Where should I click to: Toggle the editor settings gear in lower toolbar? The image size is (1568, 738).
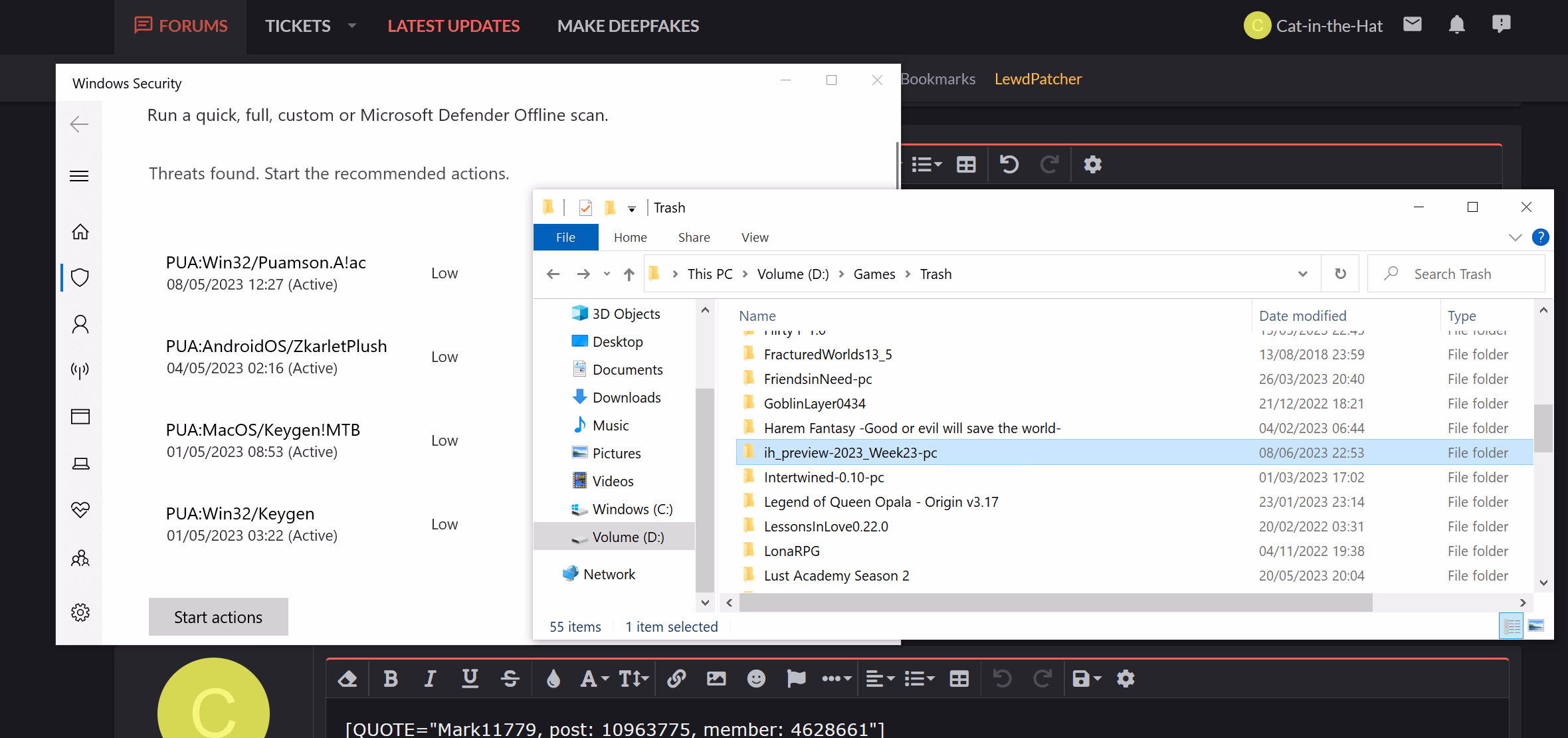(1126, 678)
